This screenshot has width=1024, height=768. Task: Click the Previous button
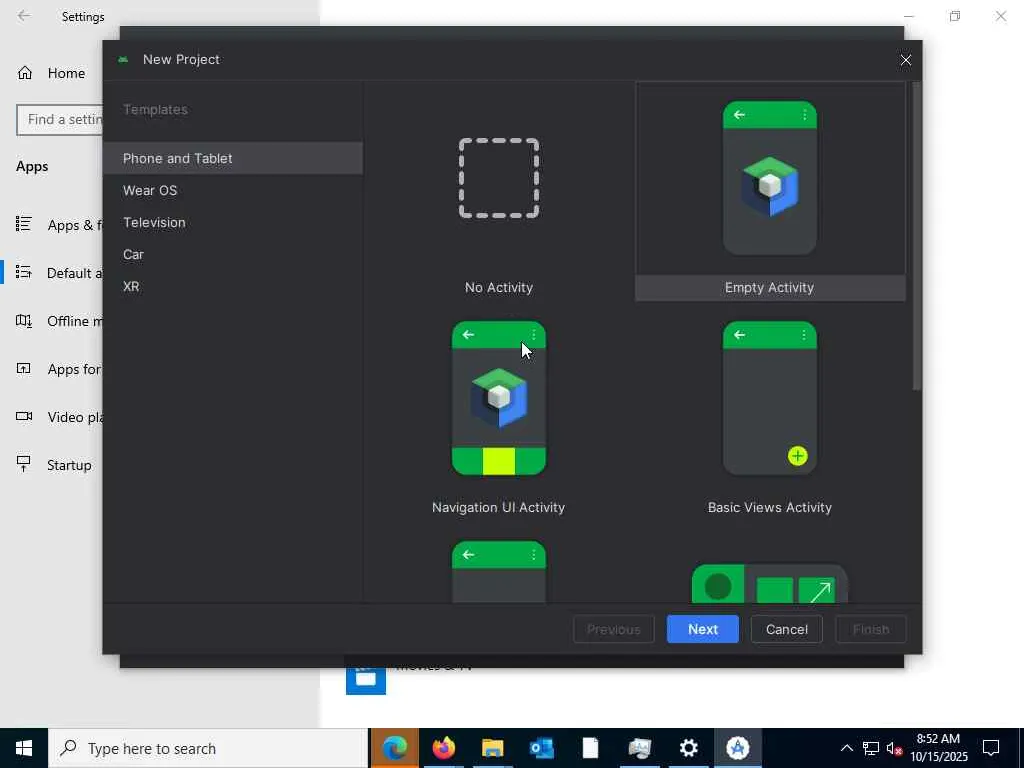[x=614, y=629]
